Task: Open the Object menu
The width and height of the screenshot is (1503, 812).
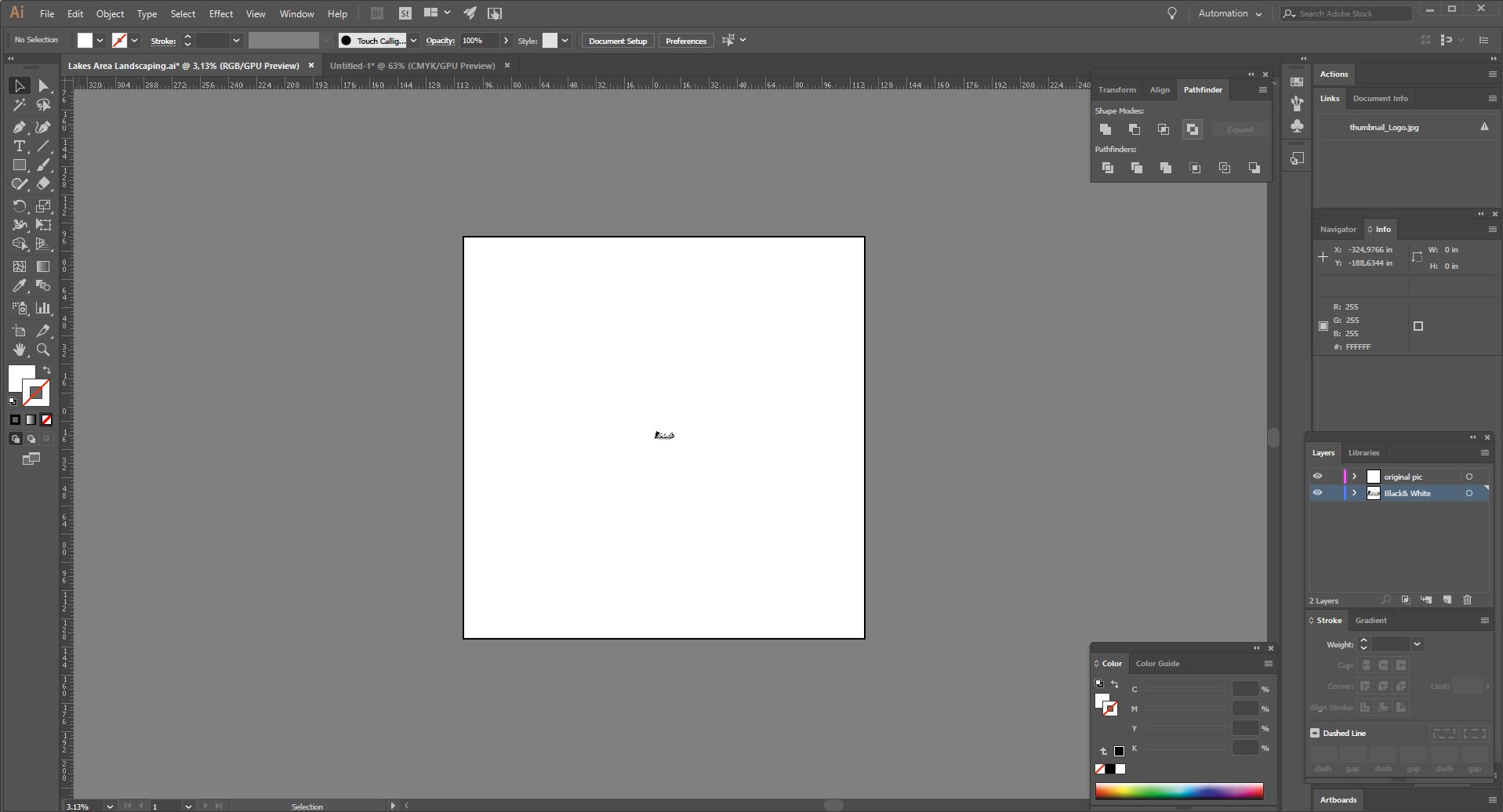Action: coord(110,14)
